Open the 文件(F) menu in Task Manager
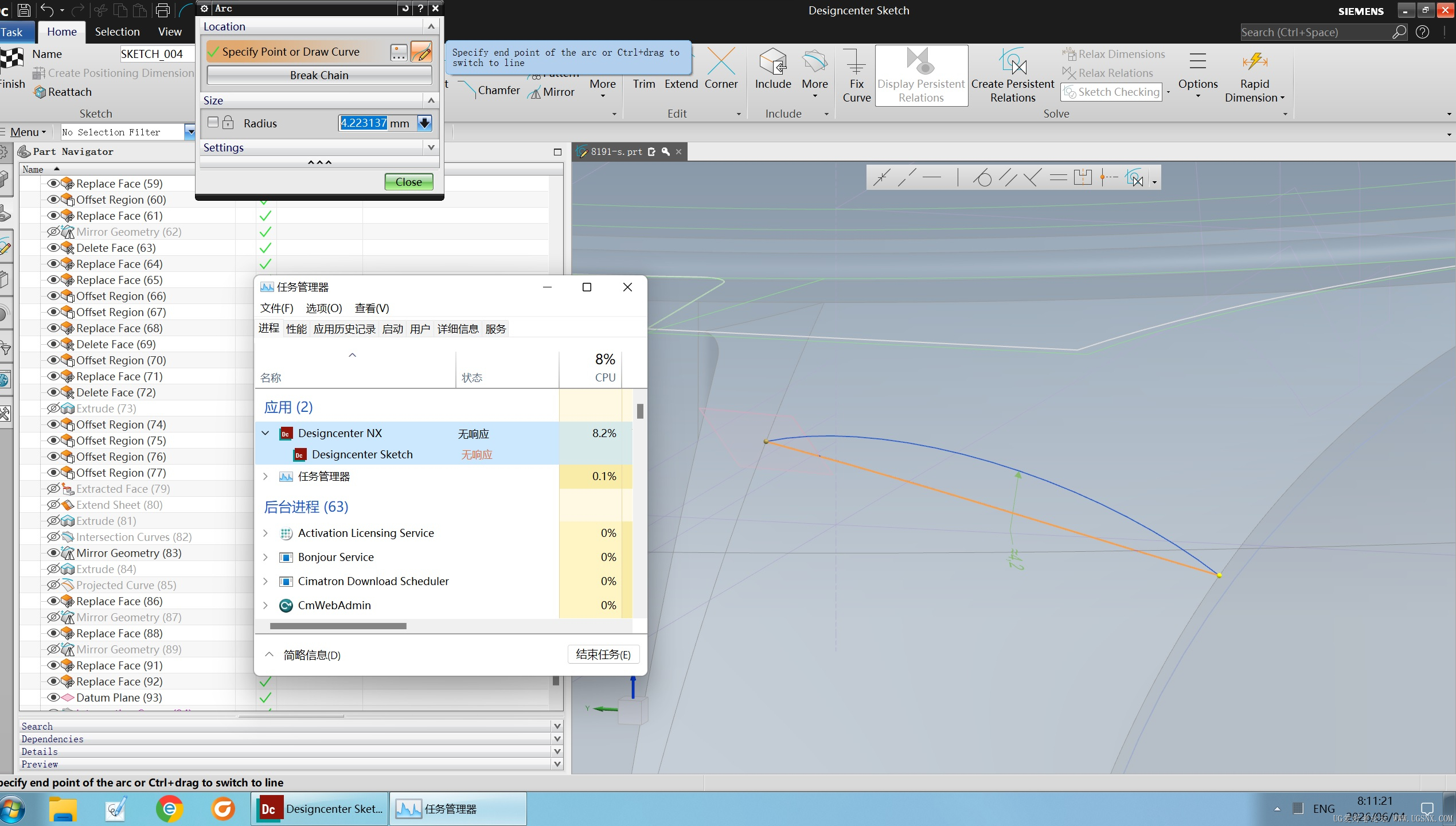The width and height of the screenshot is (1456, 826). pyautogui.click(x=276, y=308)
